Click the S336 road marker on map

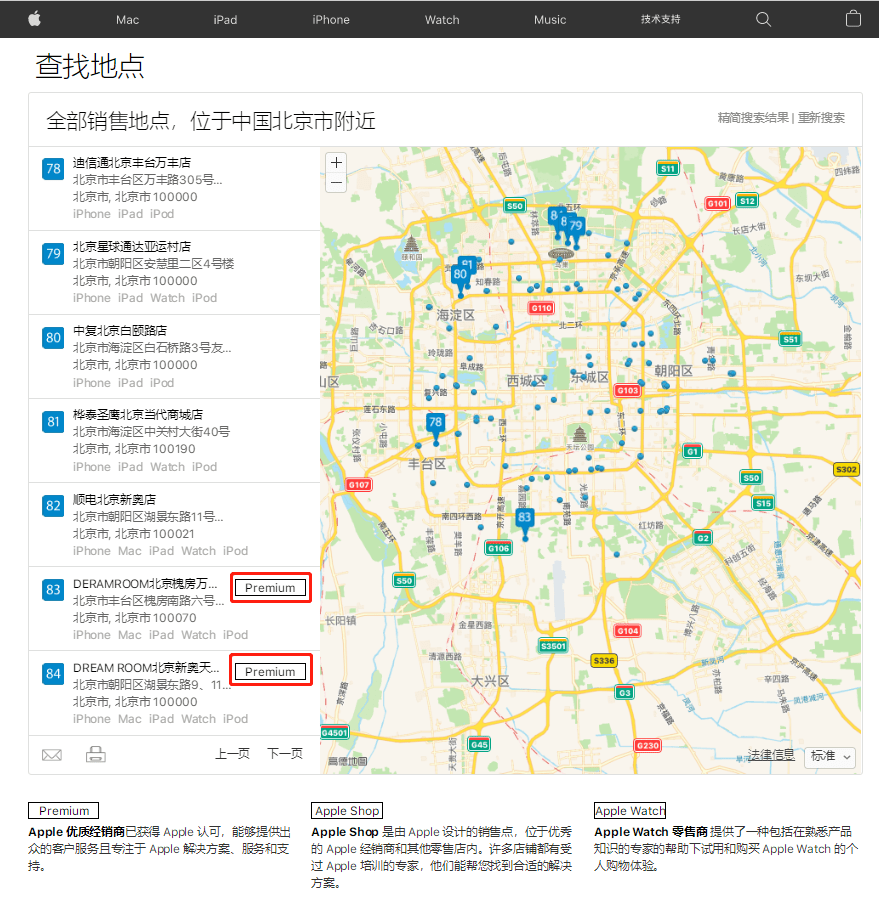tap(604, 660)
